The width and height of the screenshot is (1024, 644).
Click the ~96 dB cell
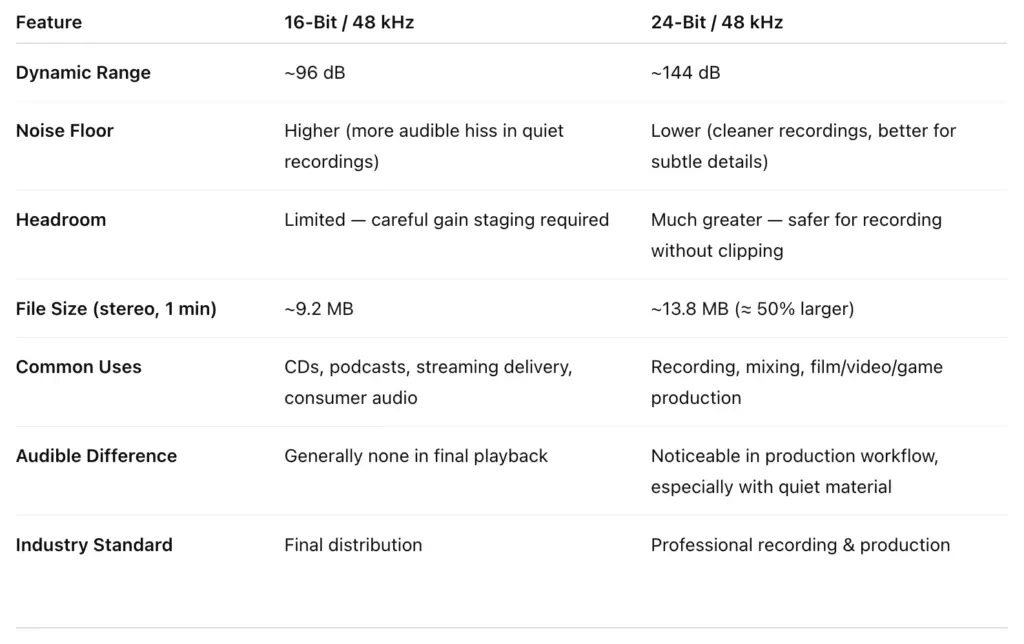click(315, 73)
